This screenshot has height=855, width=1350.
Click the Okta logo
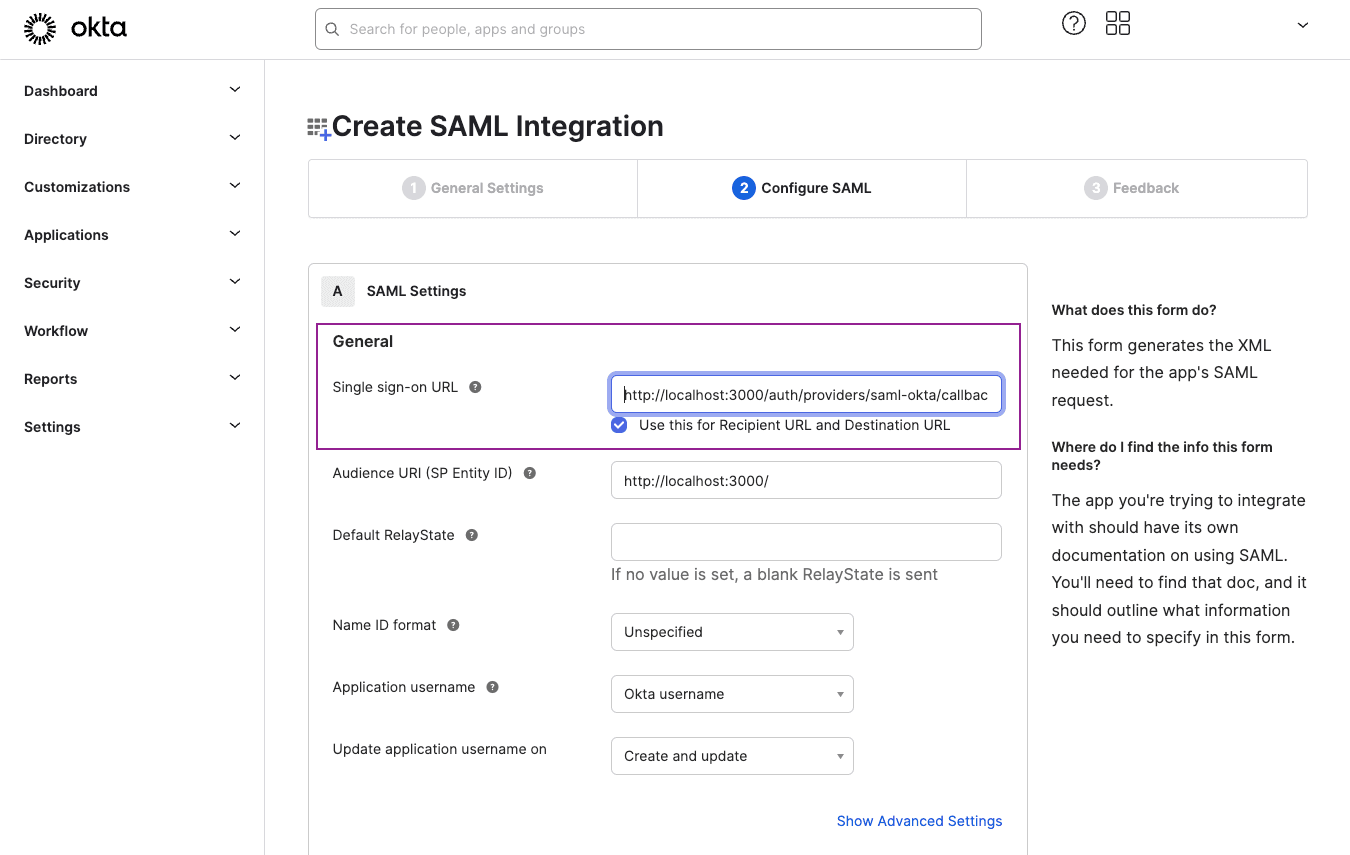75,29
